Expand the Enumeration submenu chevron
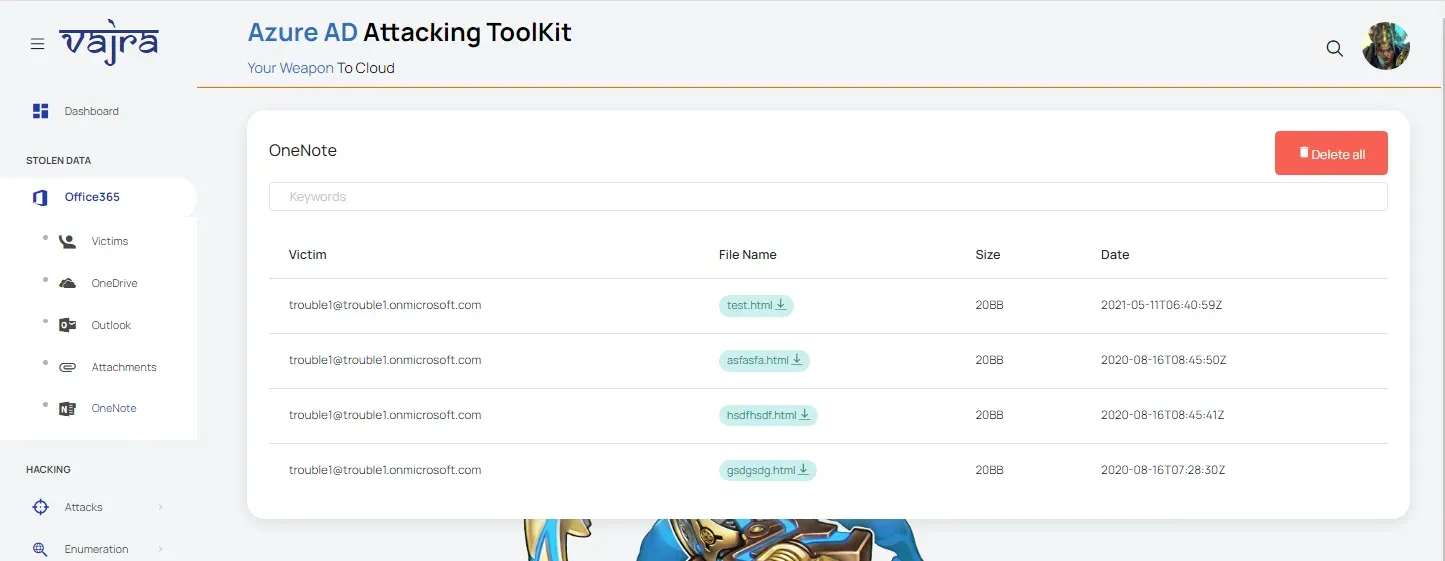This screenshot has width=1445, height=561. coord(161,549)
